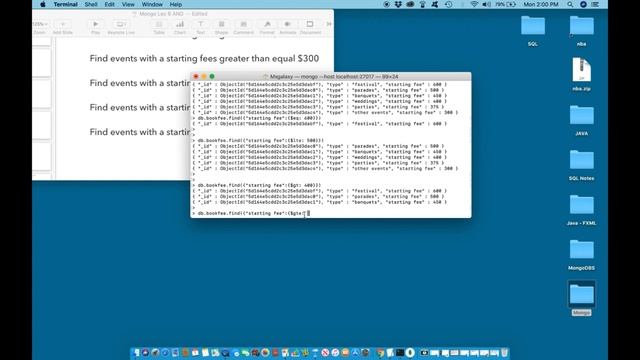
Task: Click the $lte: 500 find command line
Action: [x=260, y=140]
